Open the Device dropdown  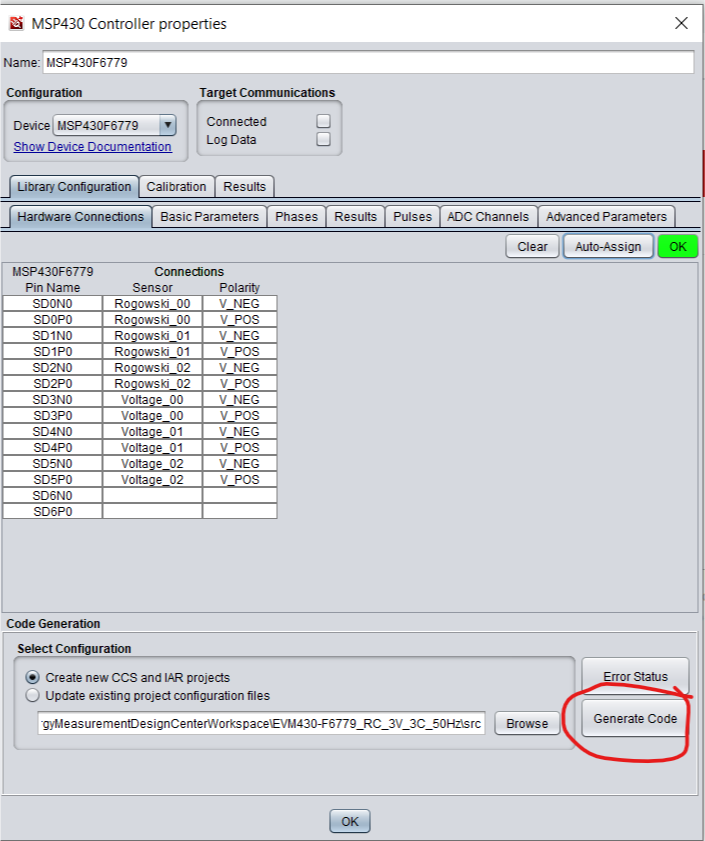(x=114, y=126)
